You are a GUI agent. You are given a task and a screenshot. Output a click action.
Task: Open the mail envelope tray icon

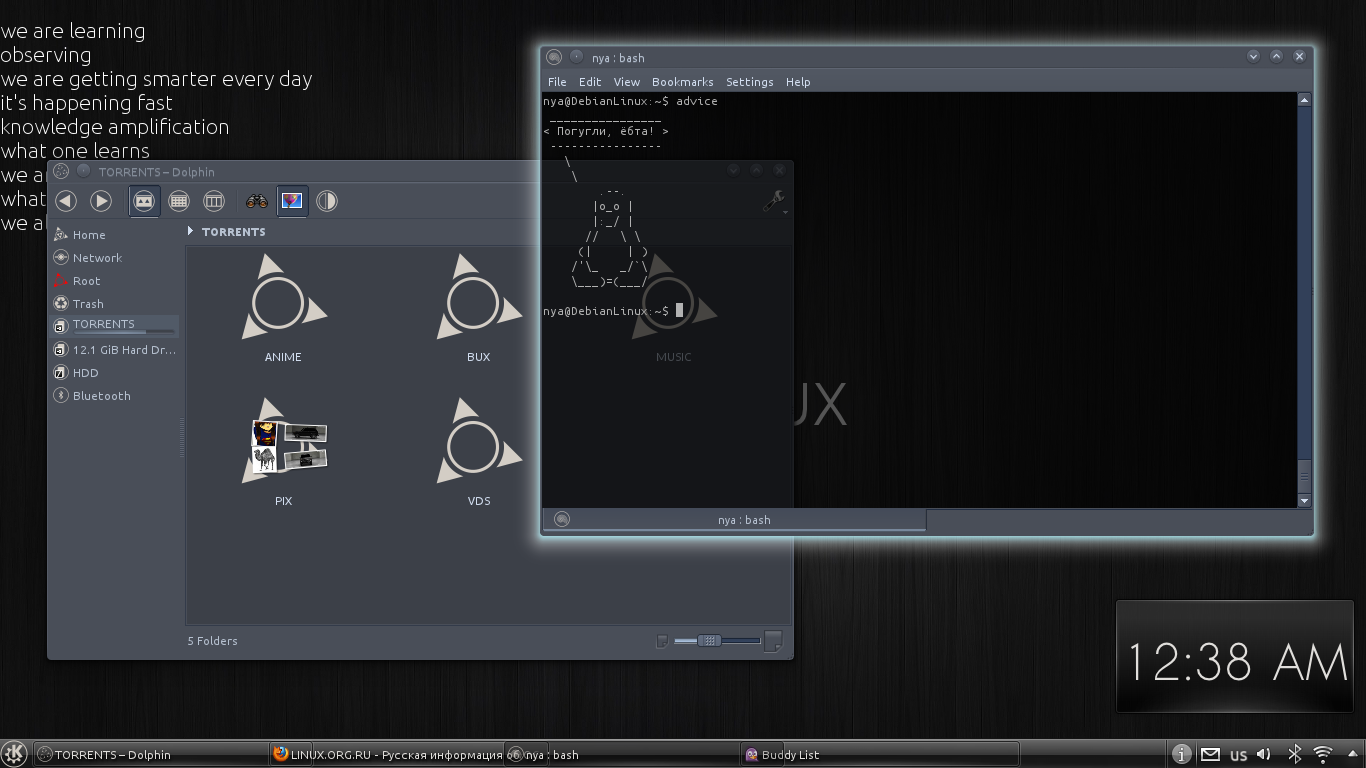[1210, 754]
